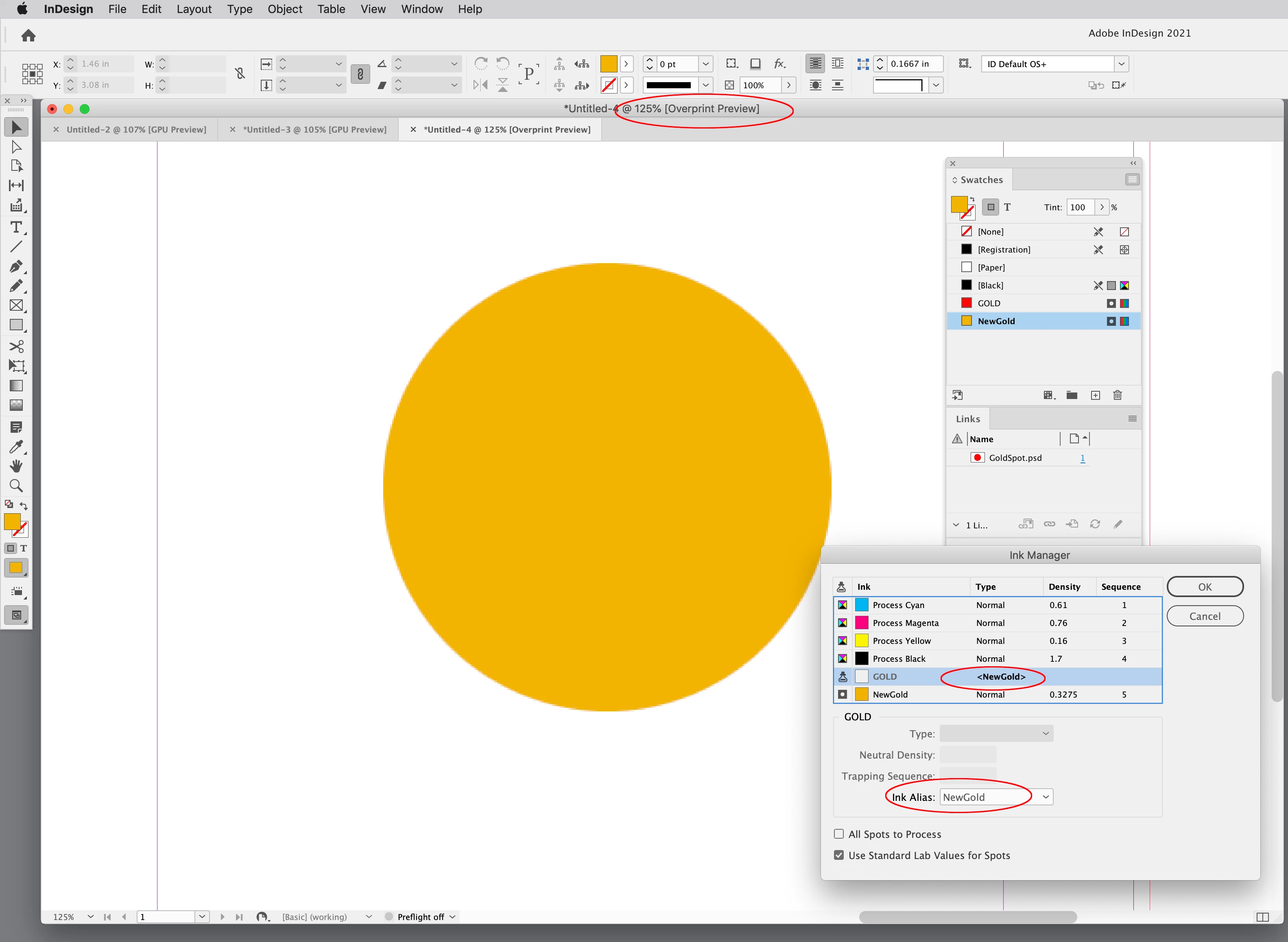Screen dimensions: 1288x942
Task: Uncheck Use Standard Lab Values for Spots
Action: click(838, 855)
